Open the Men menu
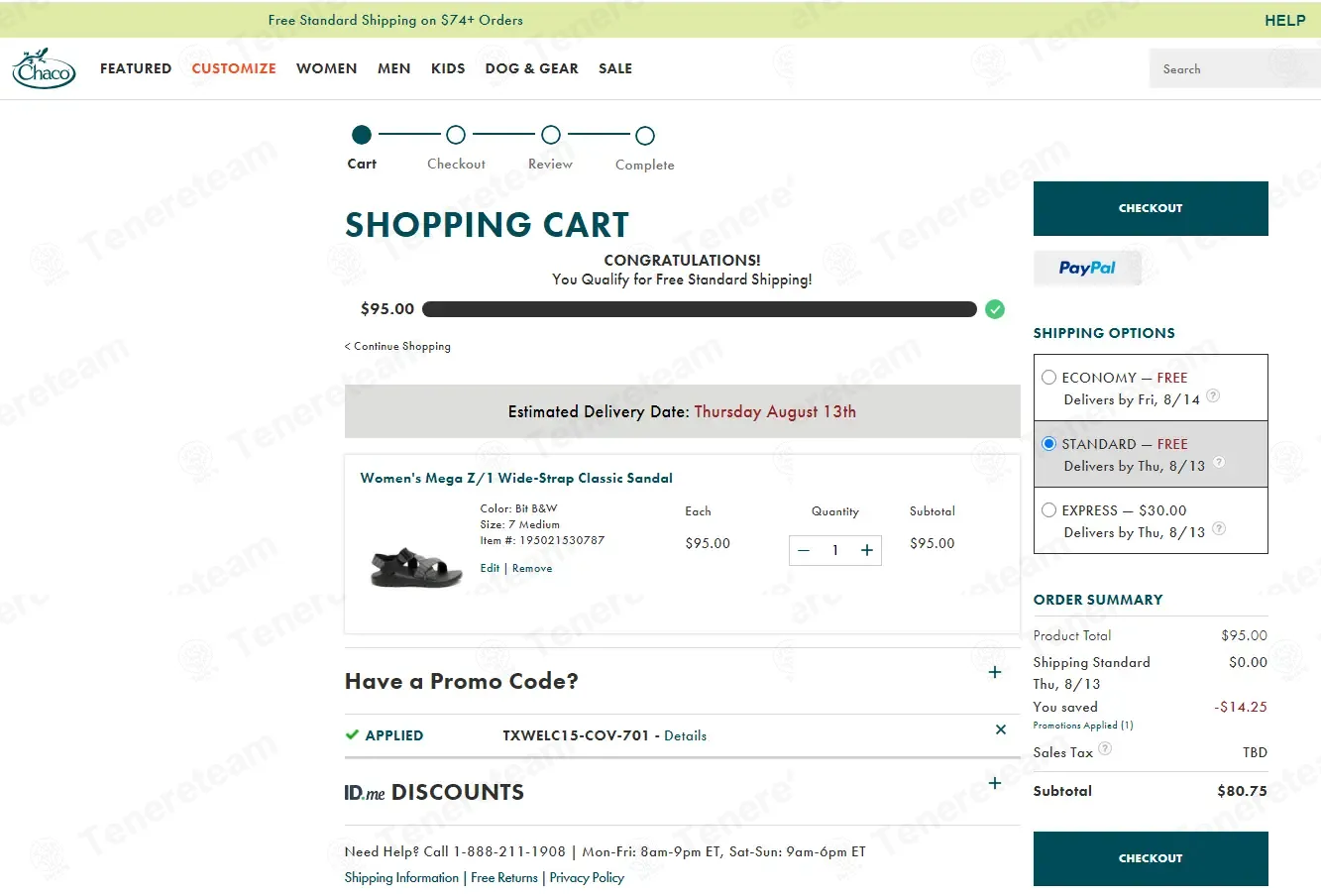The width and height of the screenshot is (1321, 896). coord(394,68)
